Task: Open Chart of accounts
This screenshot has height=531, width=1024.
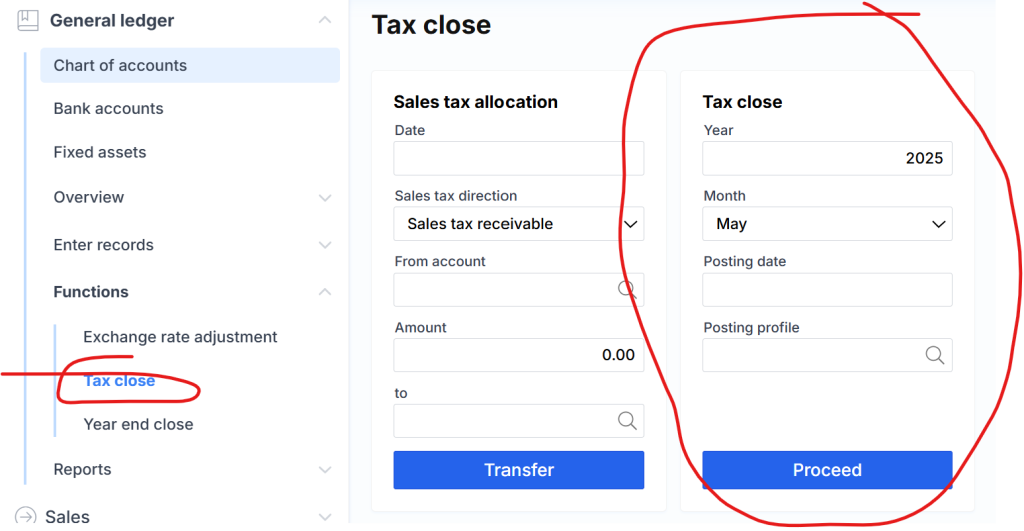Action: click(x=120, y=65)
